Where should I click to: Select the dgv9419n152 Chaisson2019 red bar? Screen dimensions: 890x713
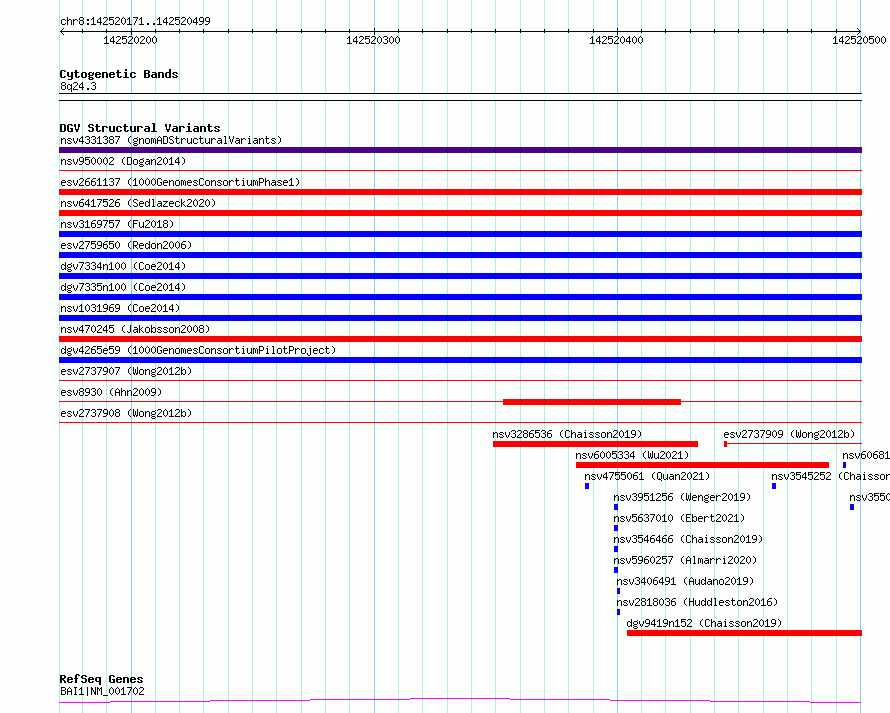[743, 633]
